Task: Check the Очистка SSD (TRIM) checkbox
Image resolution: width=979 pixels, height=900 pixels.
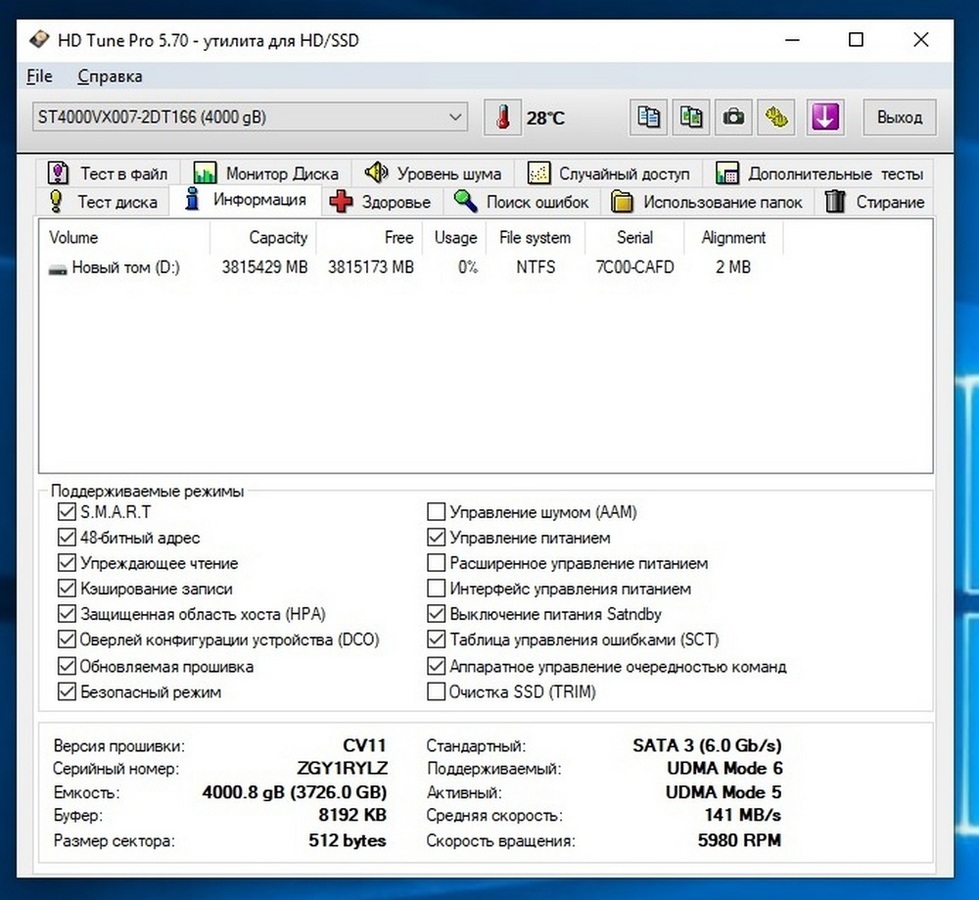Action: pyautogui.click(x=436, y=692)
